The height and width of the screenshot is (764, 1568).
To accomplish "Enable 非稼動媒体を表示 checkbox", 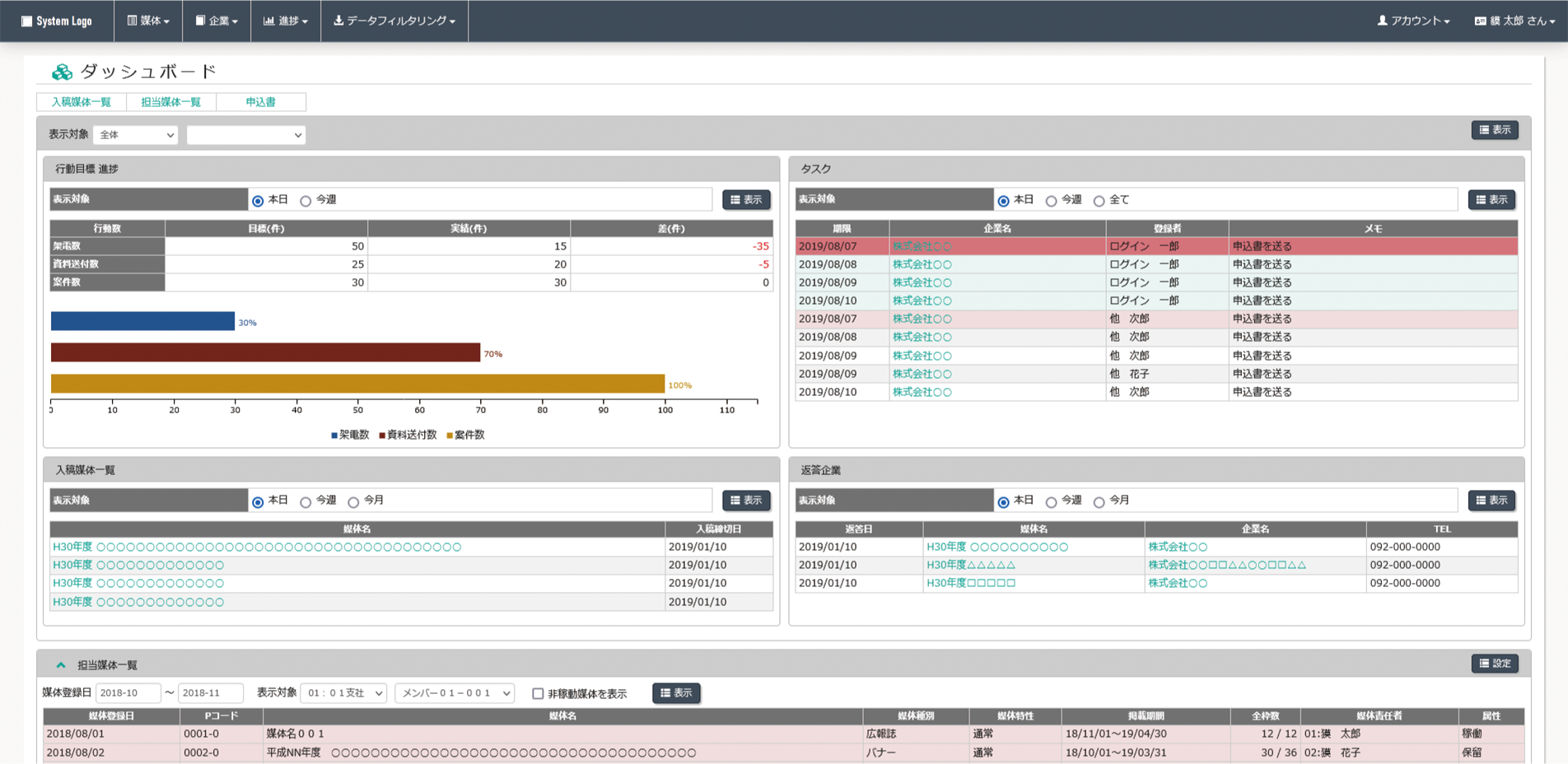I will 538,694.
